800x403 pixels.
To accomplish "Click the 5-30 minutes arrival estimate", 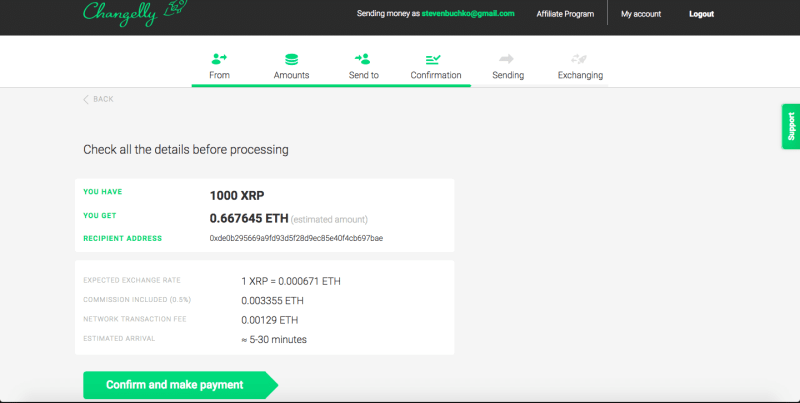I will click(274, 339).
